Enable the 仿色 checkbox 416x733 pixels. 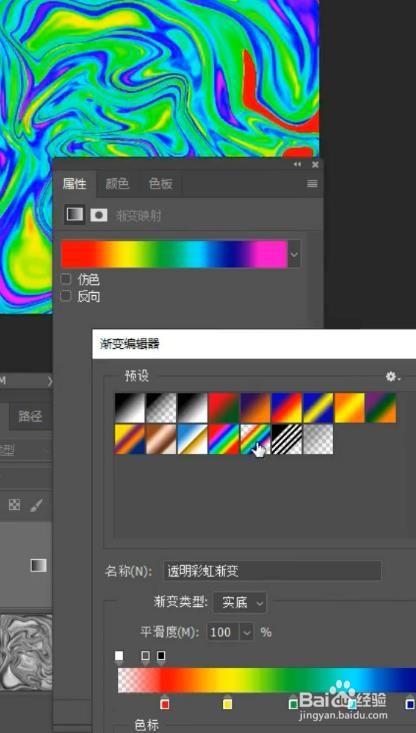66,280
